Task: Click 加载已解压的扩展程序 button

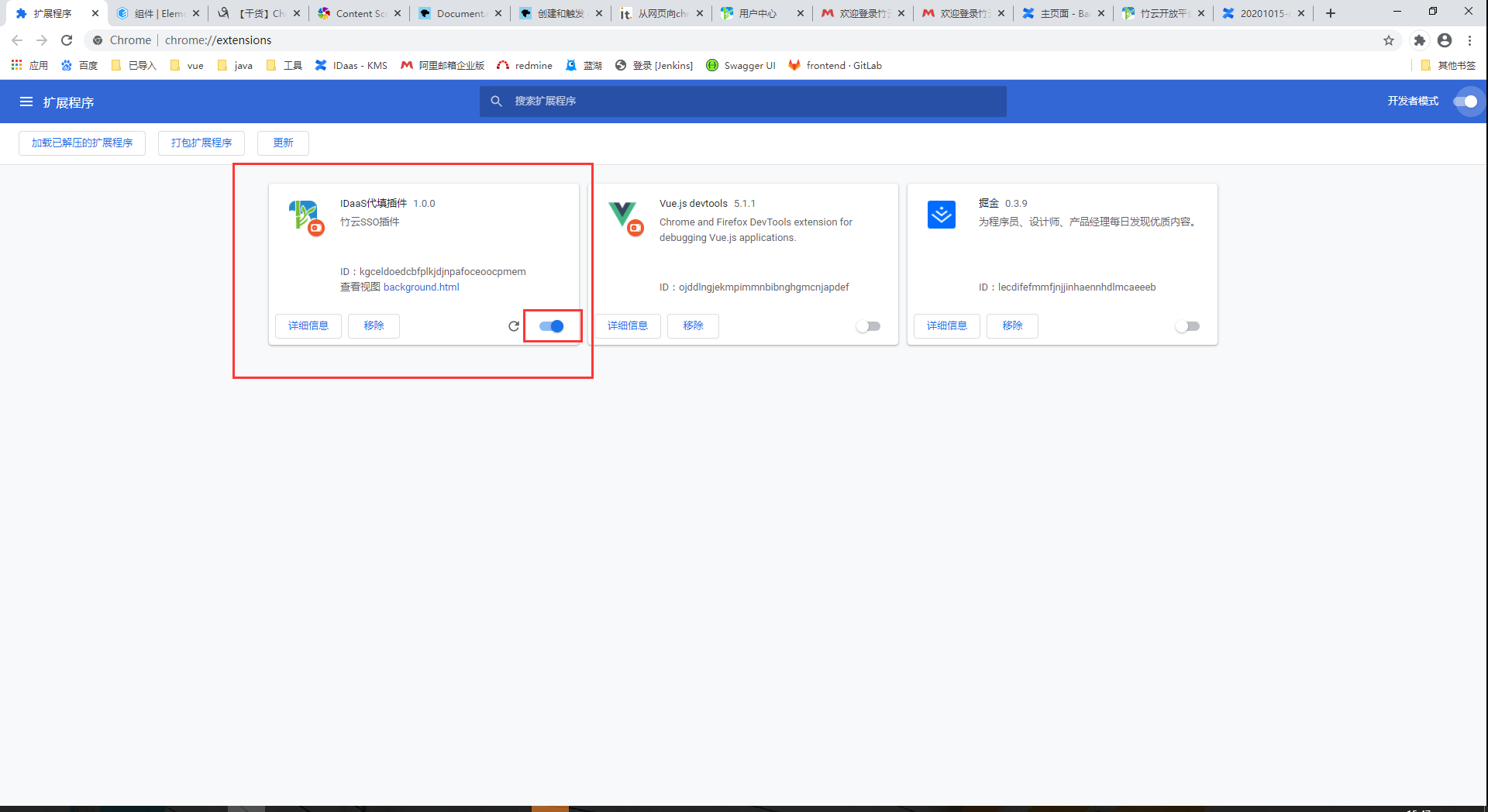Action: [82, 143]
